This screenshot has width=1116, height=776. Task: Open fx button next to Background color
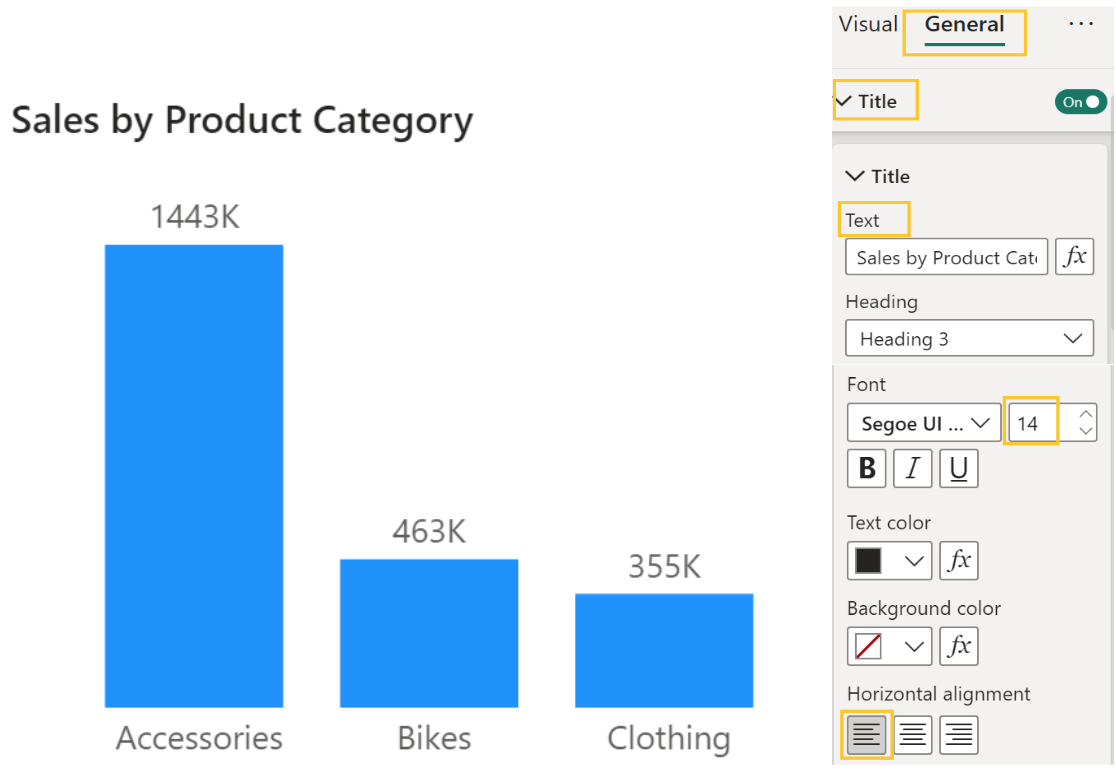tap(958, 646)
